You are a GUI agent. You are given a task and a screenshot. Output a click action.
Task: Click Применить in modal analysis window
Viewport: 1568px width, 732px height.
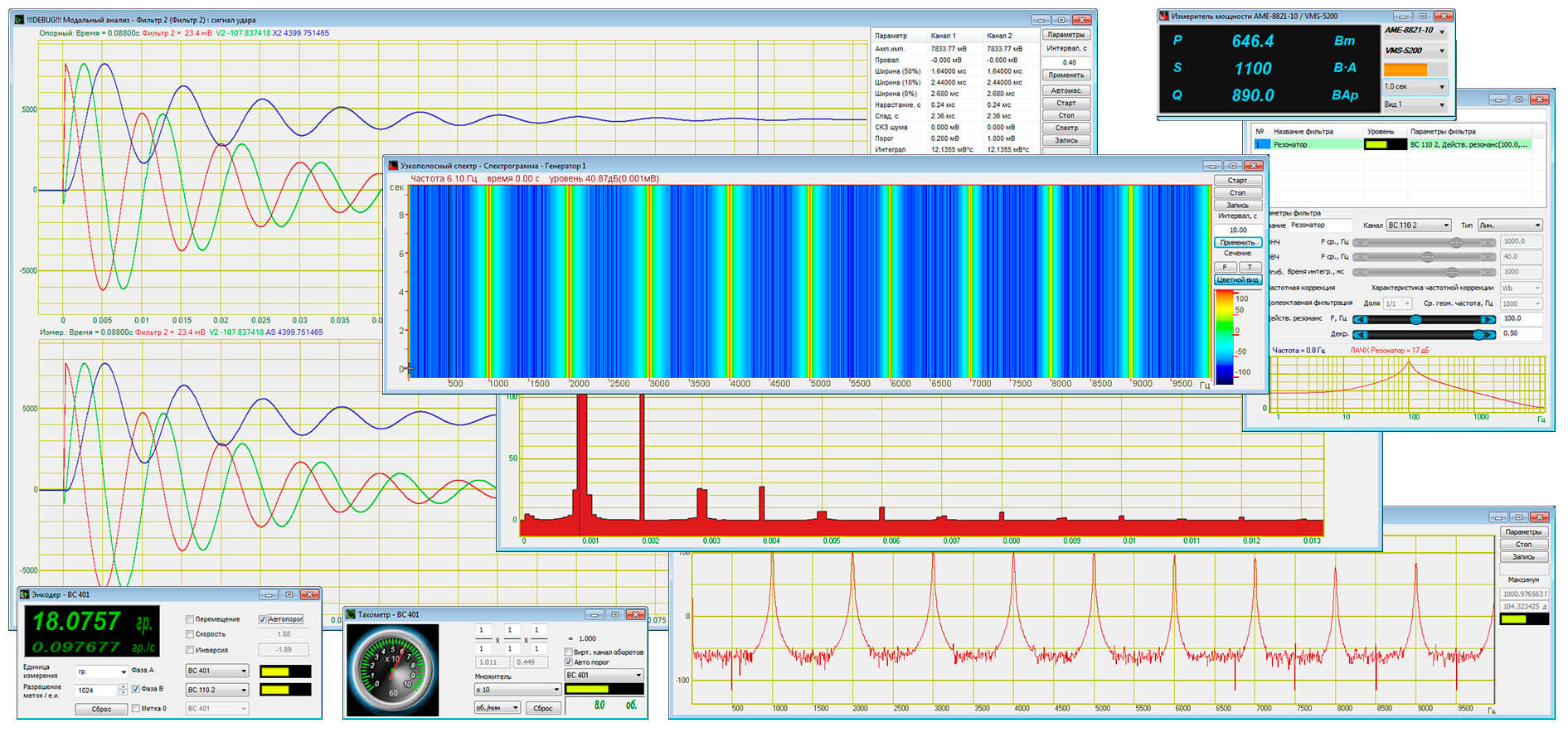point(1066,75)
